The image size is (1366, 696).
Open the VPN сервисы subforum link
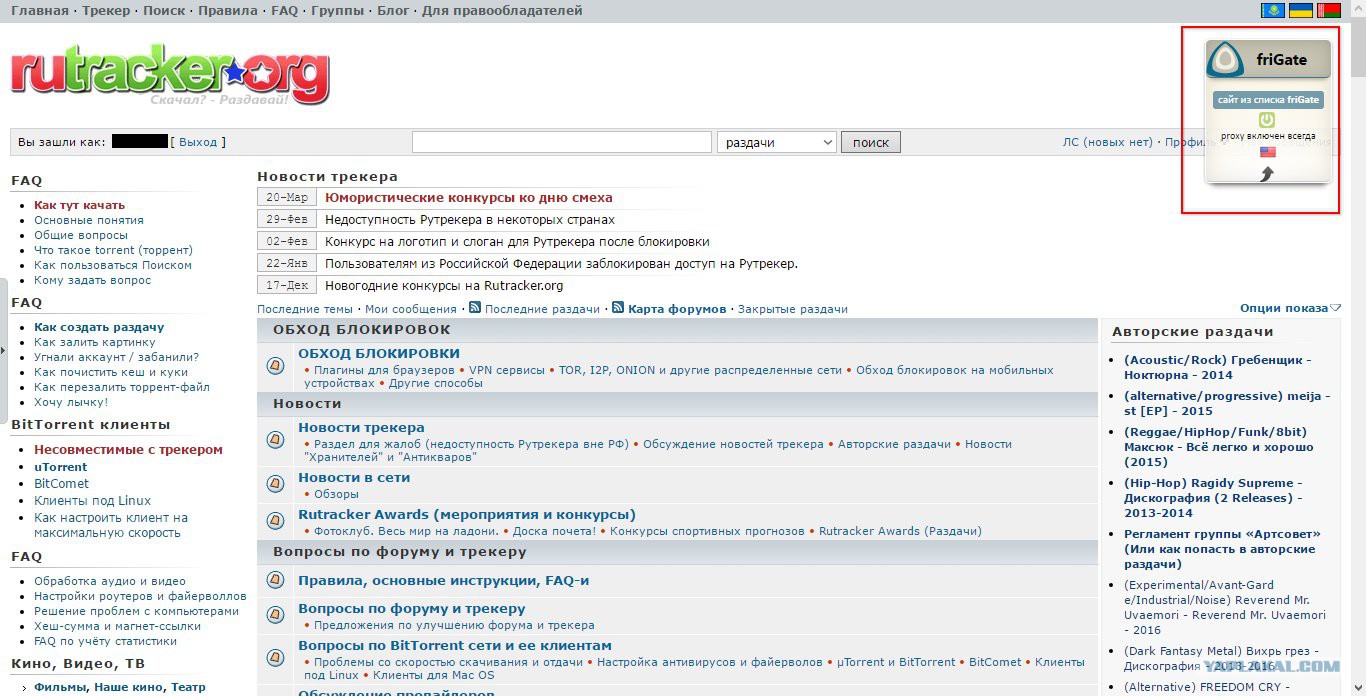(508, 370)
